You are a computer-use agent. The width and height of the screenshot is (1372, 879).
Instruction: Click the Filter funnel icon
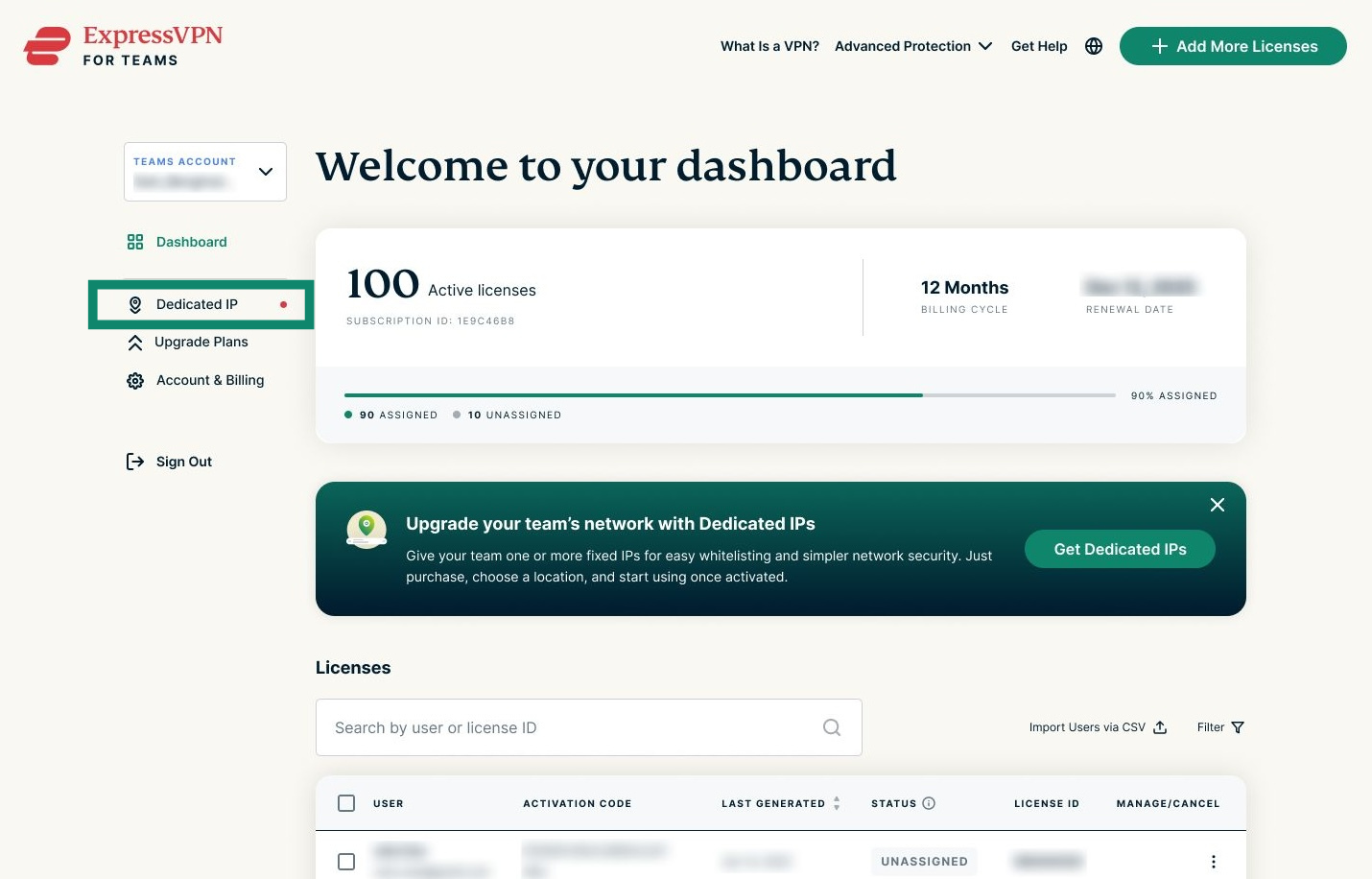(x=1238, y=727)
